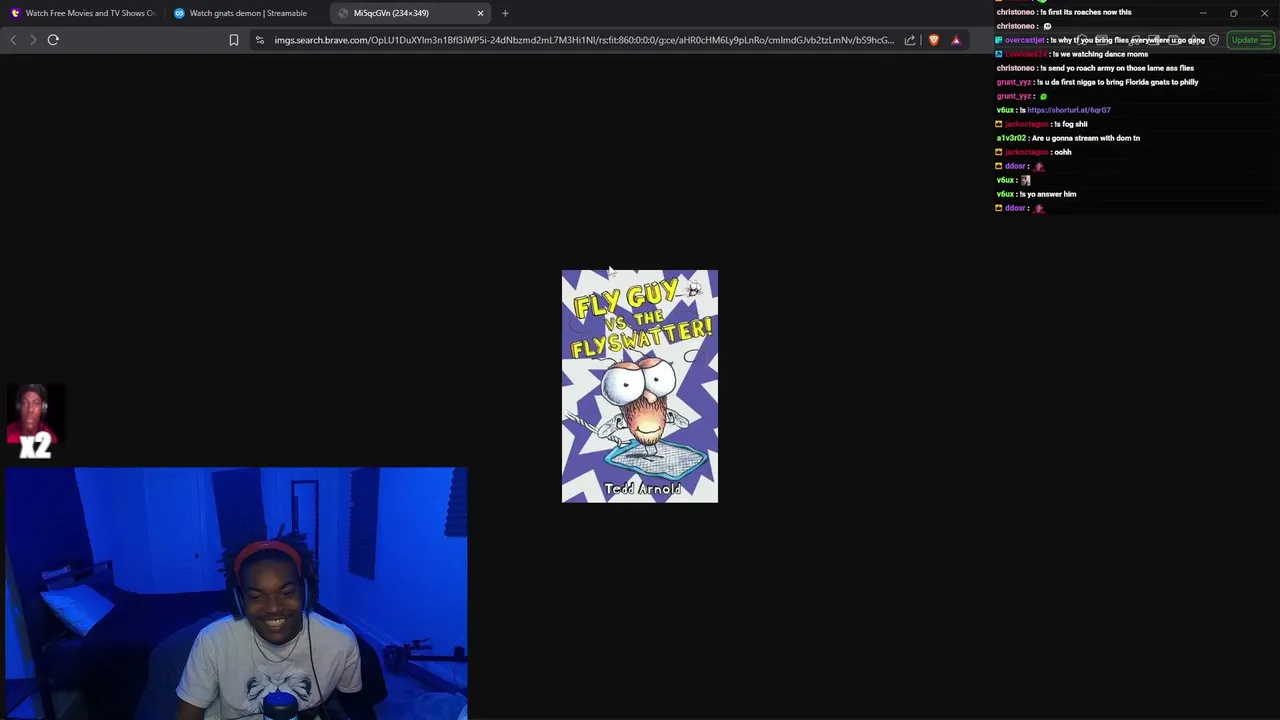Click chat message 'Is fog shii'
The height and width of the screenshot is (720, 1280).
(1071, 124)
